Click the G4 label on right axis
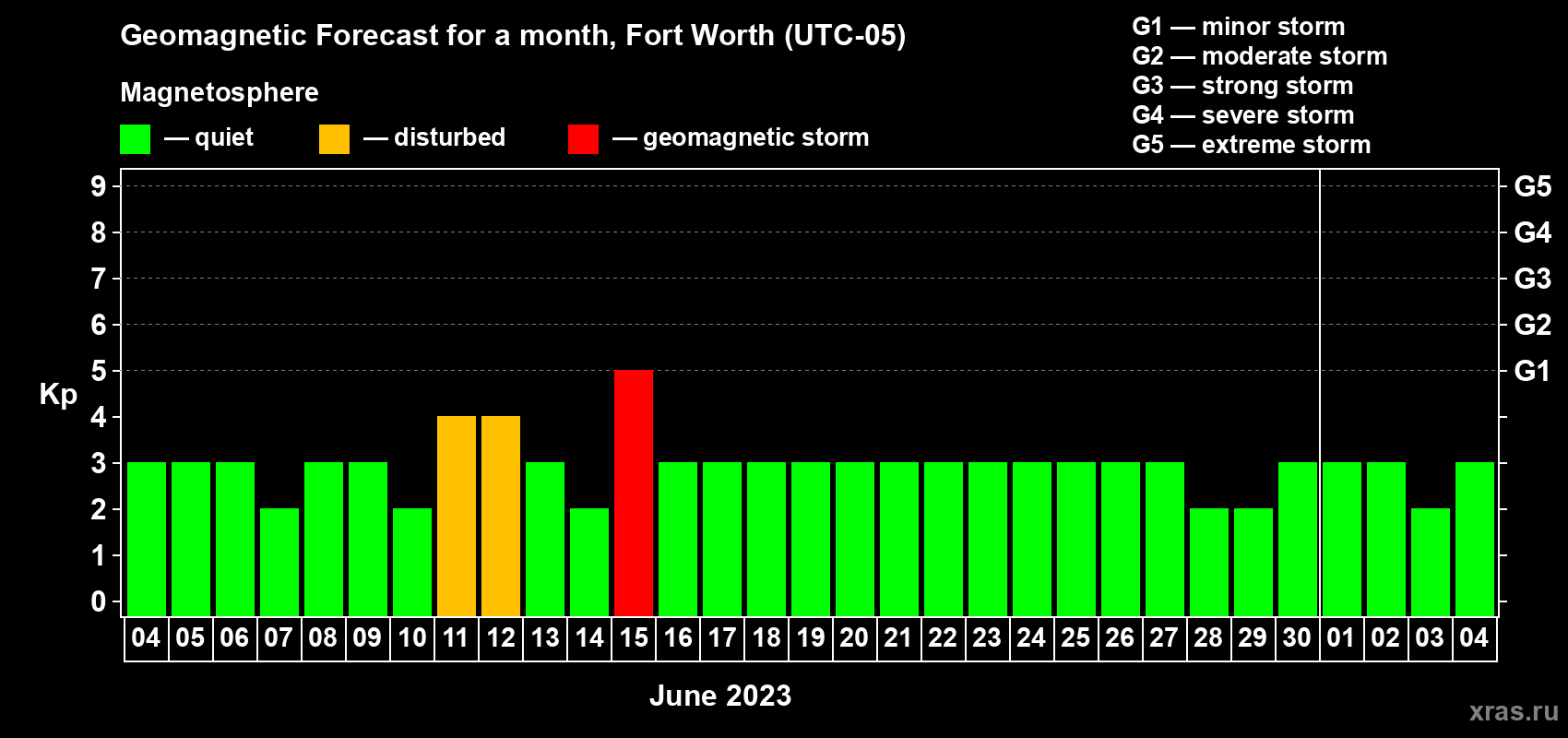The width and height of the screenshot is (1568, 738). coord(1533,232)
